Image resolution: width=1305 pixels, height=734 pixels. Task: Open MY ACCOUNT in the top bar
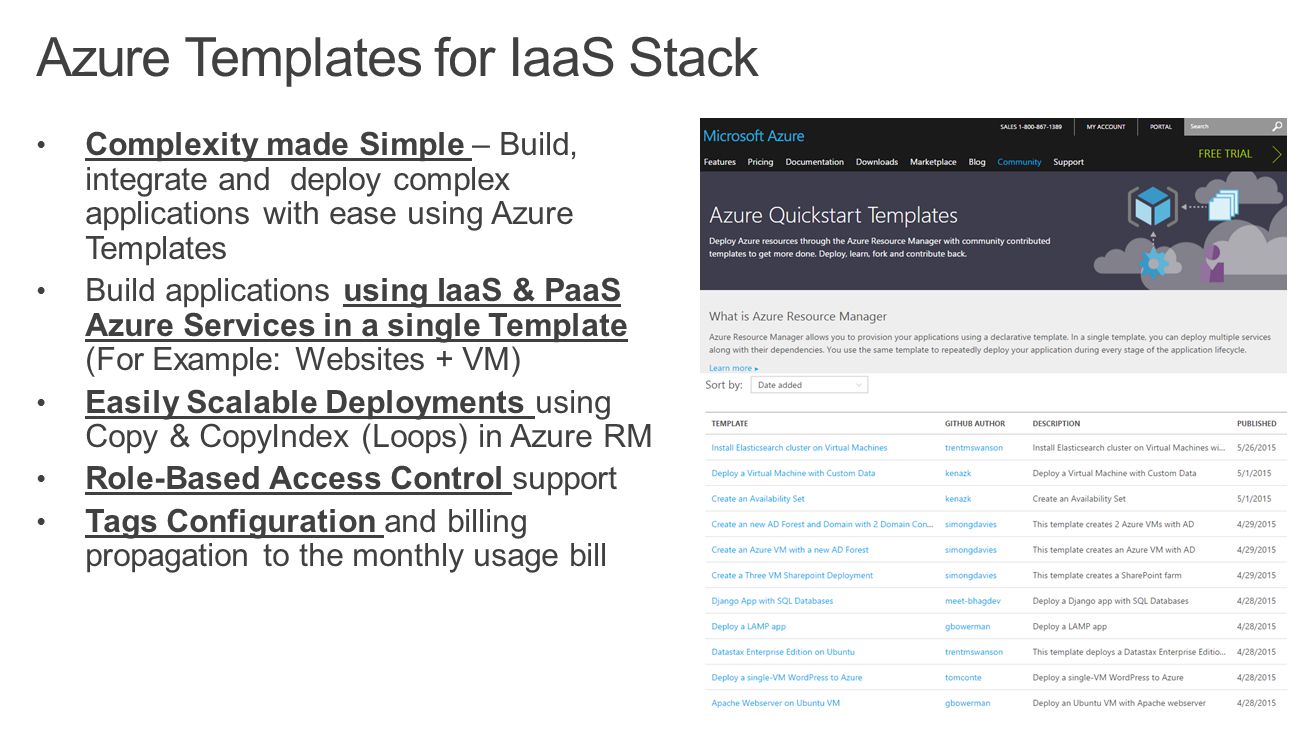[1106, 127]
